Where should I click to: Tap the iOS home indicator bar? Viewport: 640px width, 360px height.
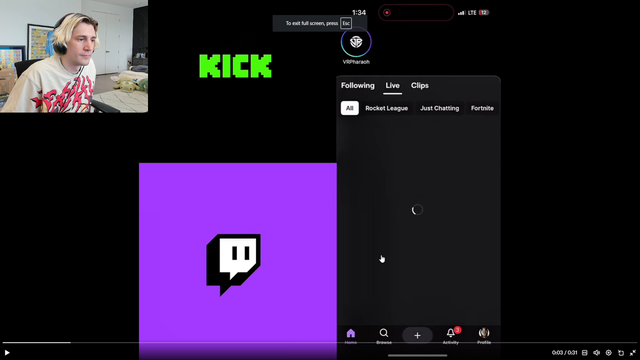[x=417, y=356]
